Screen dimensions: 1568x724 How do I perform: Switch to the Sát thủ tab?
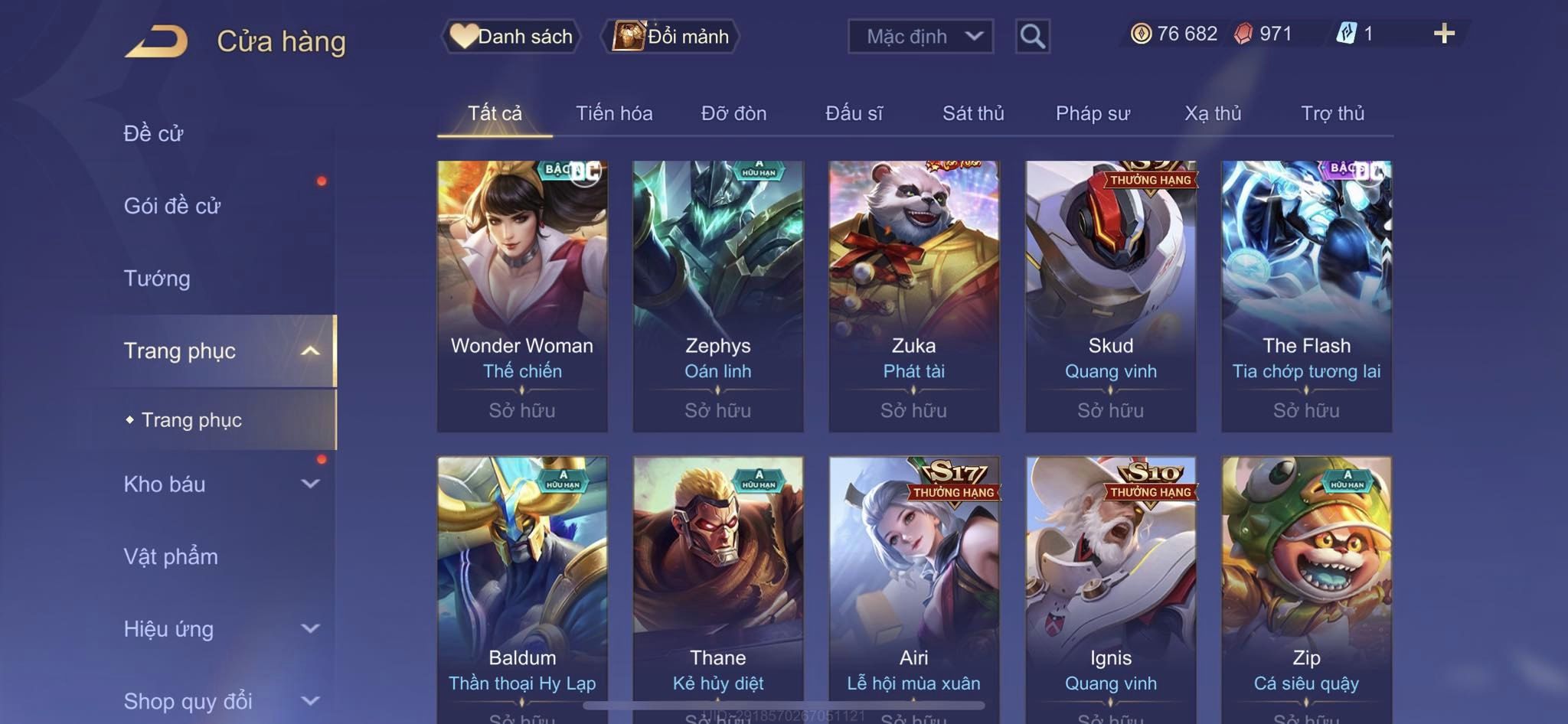point(972,113)
